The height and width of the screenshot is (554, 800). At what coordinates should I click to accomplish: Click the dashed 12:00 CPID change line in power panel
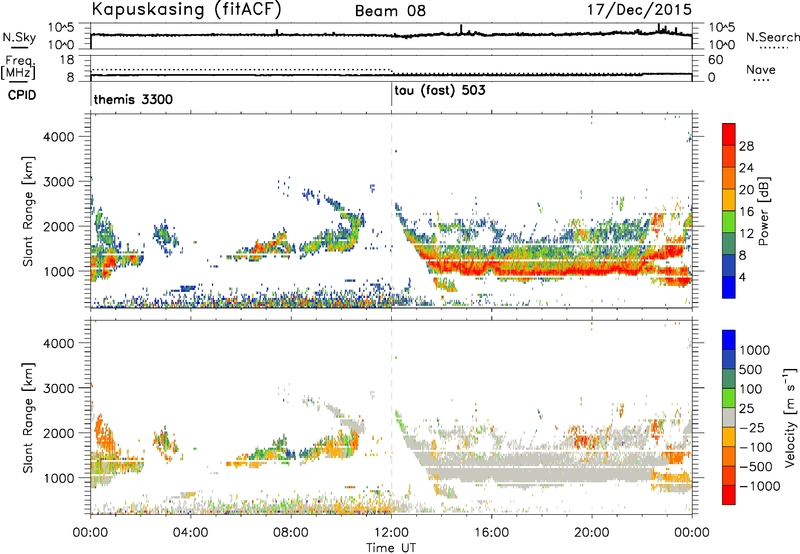[x=391, y=211]
